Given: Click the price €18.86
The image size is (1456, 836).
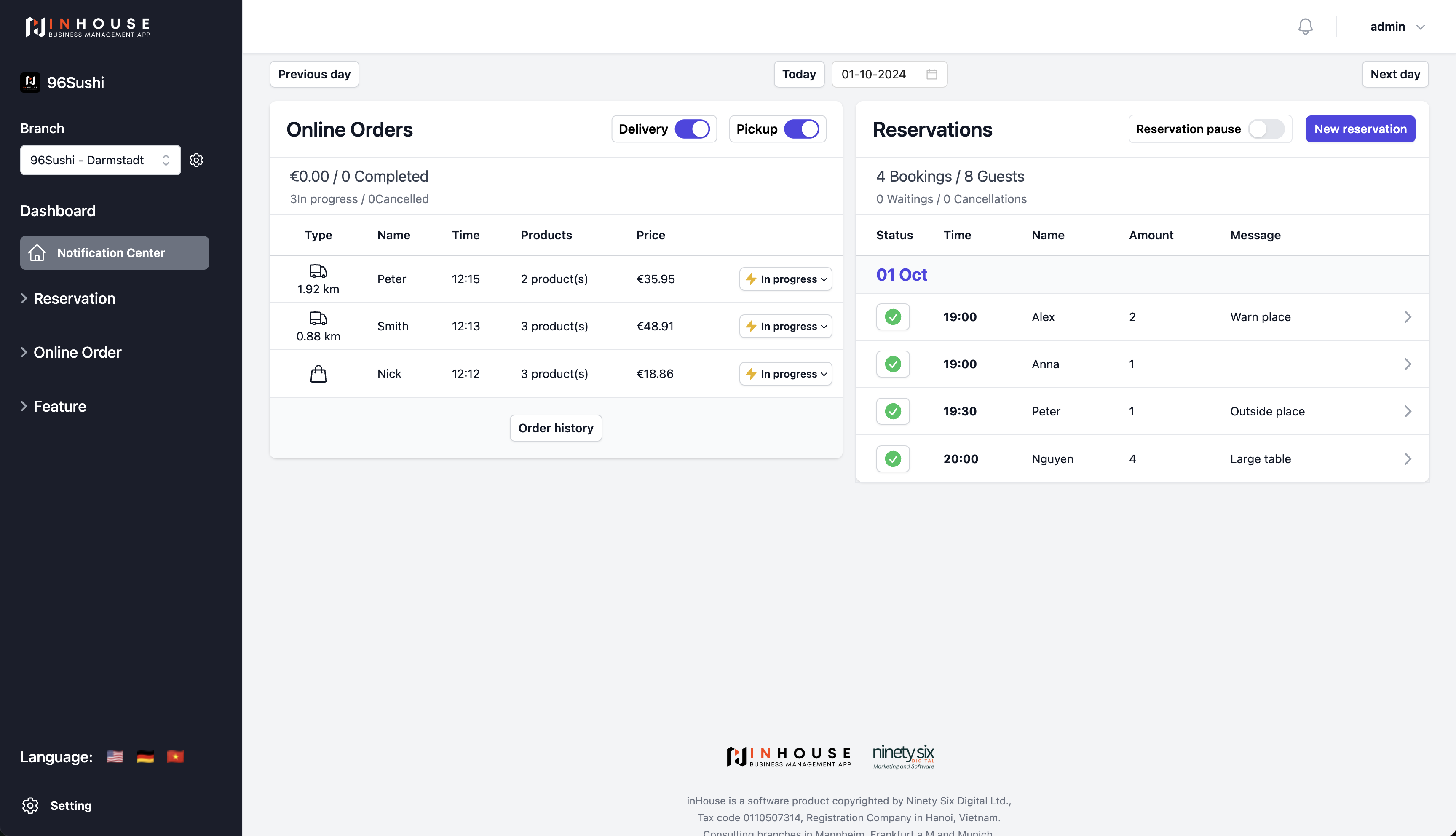Looking at the screenshot, I should (655, 374).
